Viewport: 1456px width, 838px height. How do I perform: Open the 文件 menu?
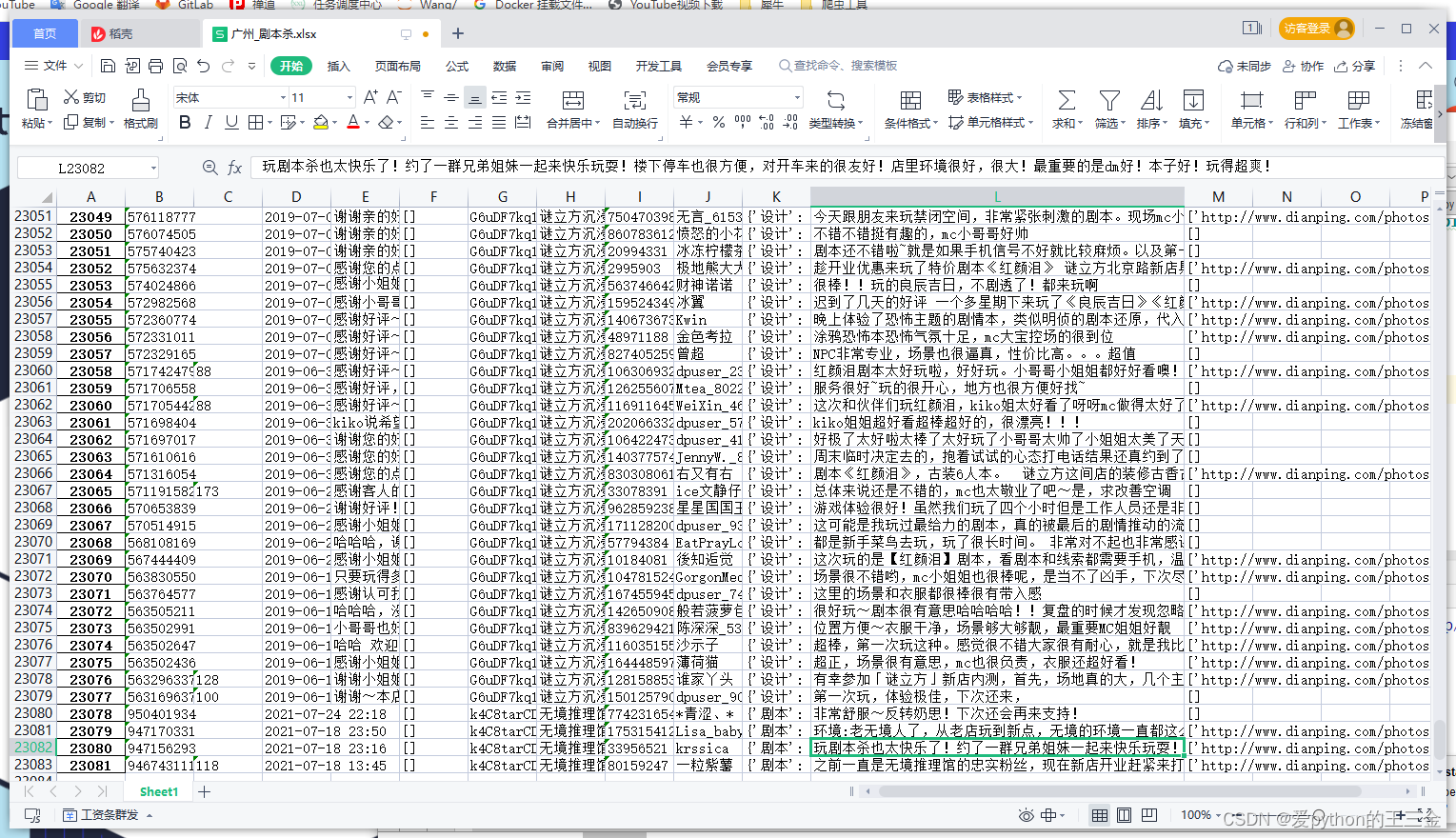tap(53, 66)
